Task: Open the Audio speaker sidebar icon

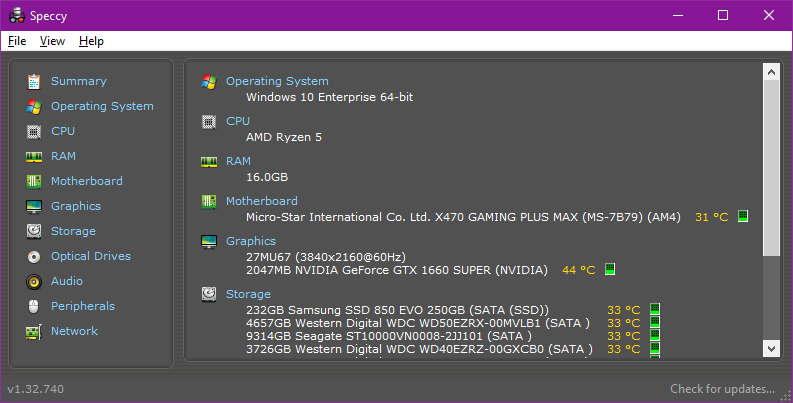Action: click(34, 281)
